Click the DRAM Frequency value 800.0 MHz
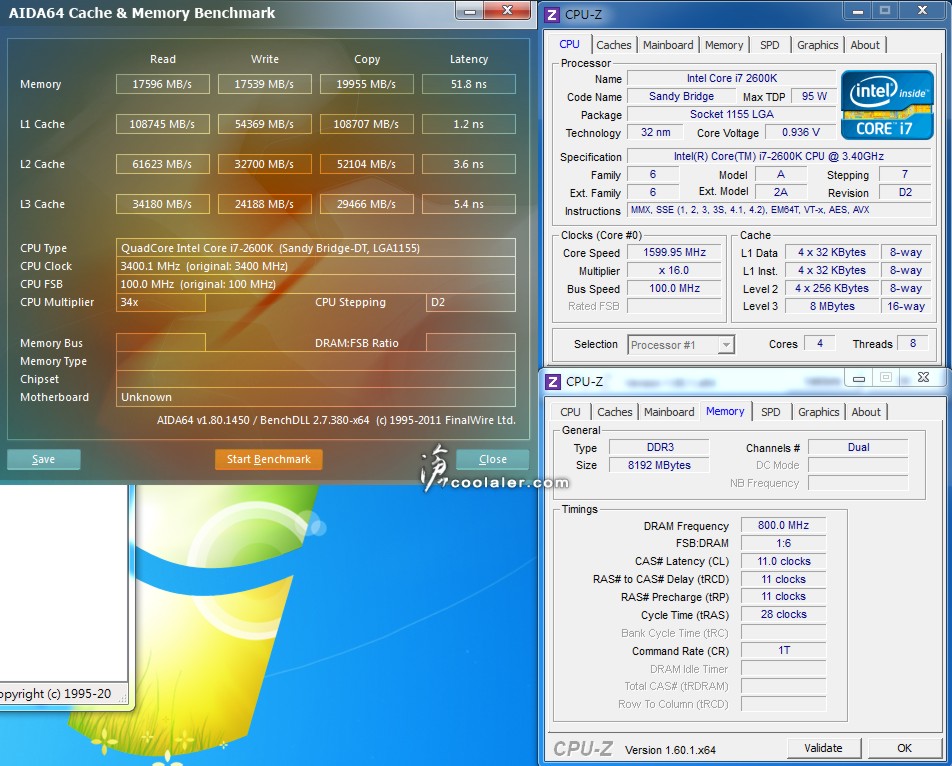 [x=783, y=526]
